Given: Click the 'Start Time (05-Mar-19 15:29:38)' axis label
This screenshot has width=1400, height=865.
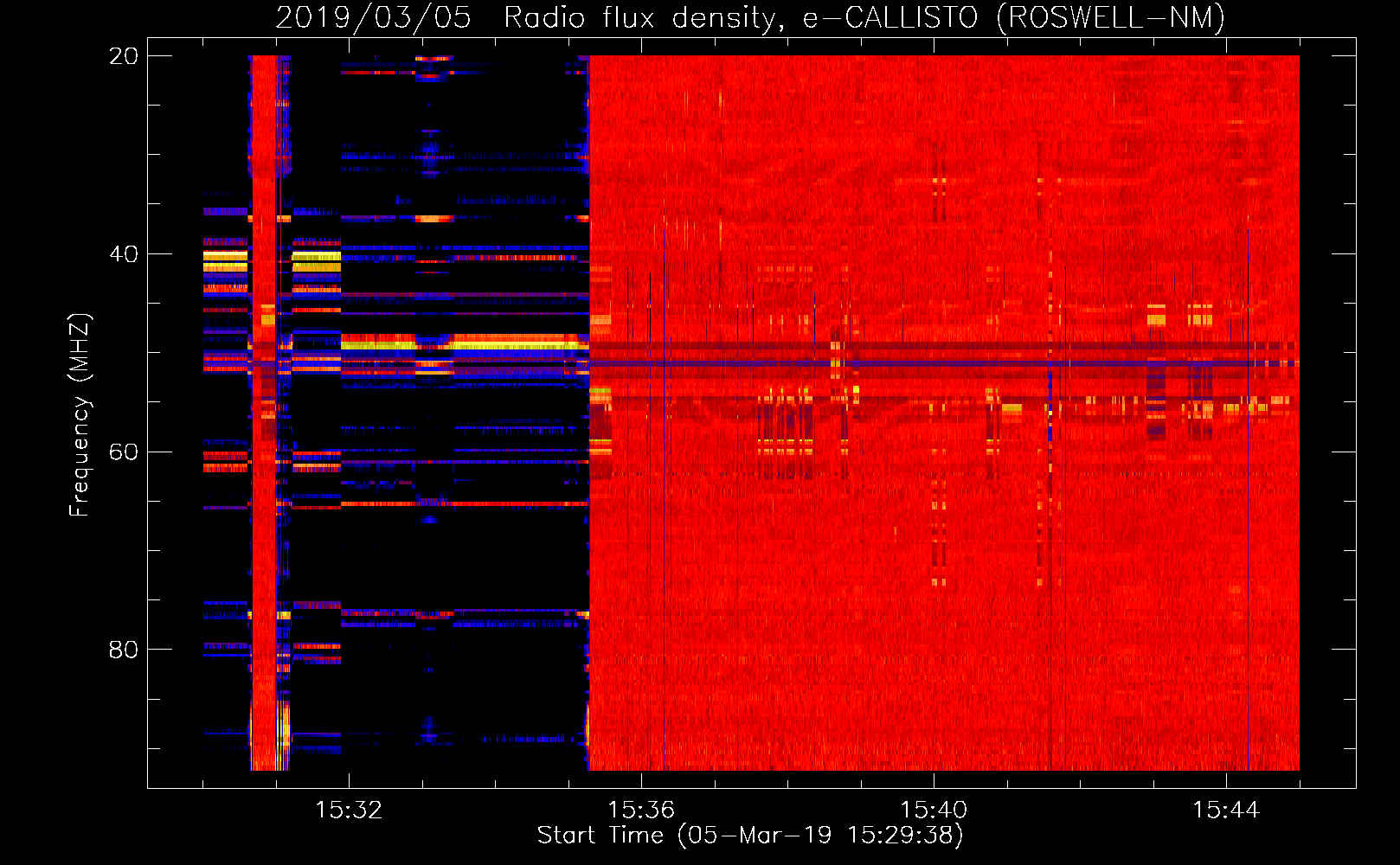Looking at the screenshot, I should pos(750,836).
